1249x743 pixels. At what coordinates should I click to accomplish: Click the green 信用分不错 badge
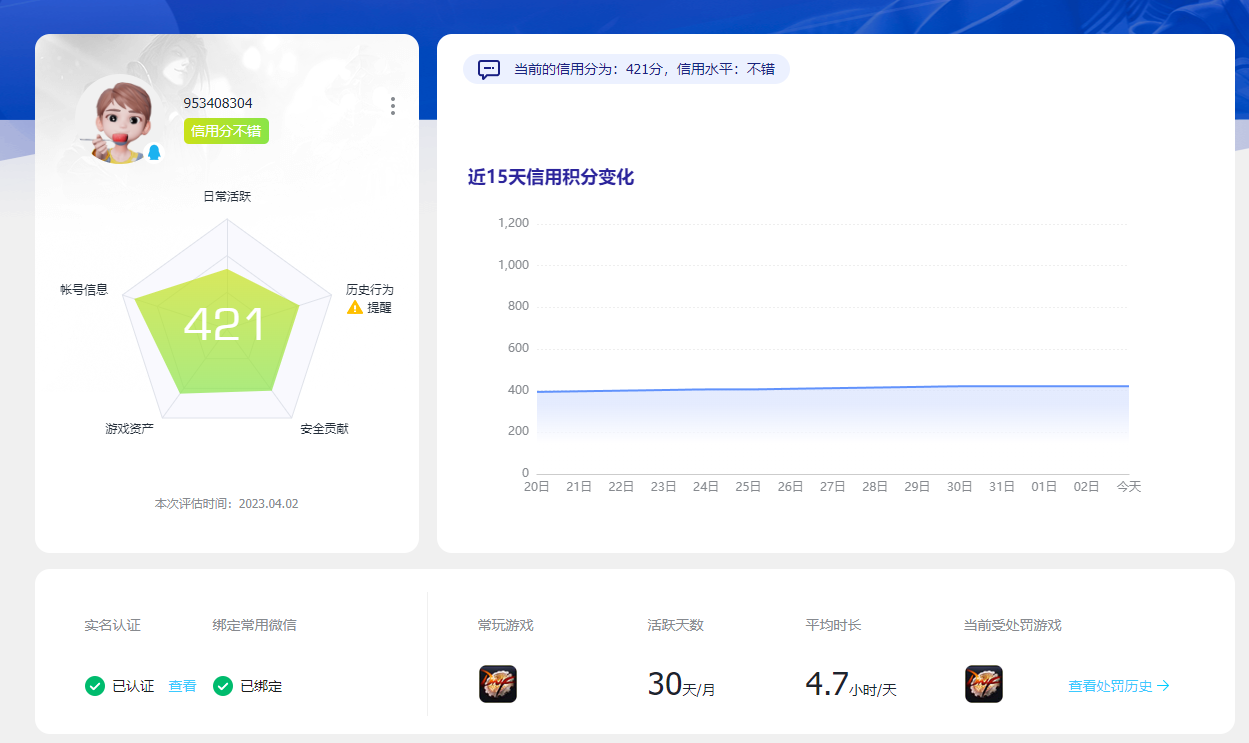[x=226, y=131]
